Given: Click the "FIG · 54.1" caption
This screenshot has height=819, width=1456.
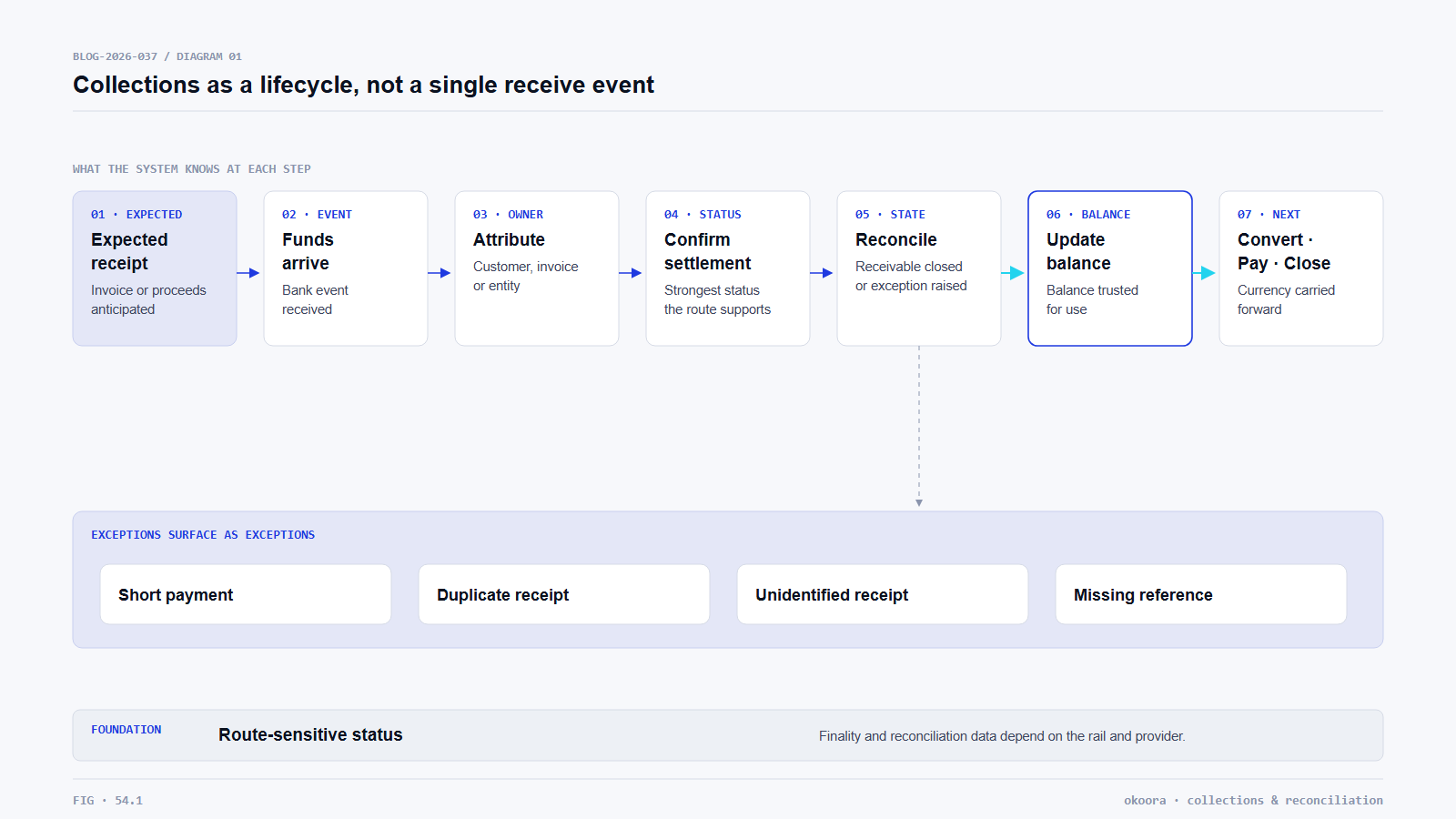Looking at the screenshot, I should tap(107, 801).
